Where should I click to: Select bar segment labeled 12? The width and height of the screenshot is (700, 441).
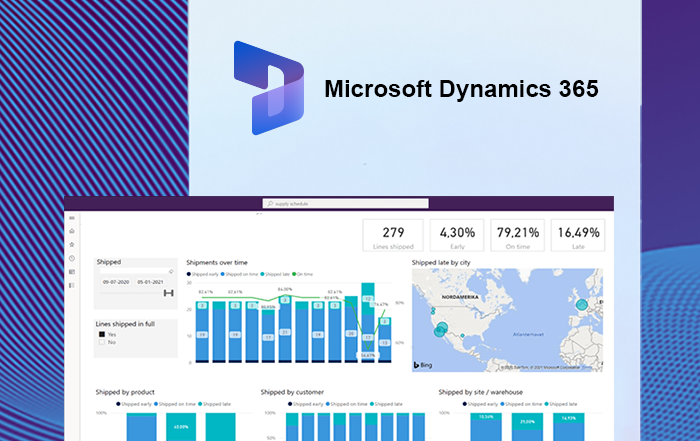(368, 299)
